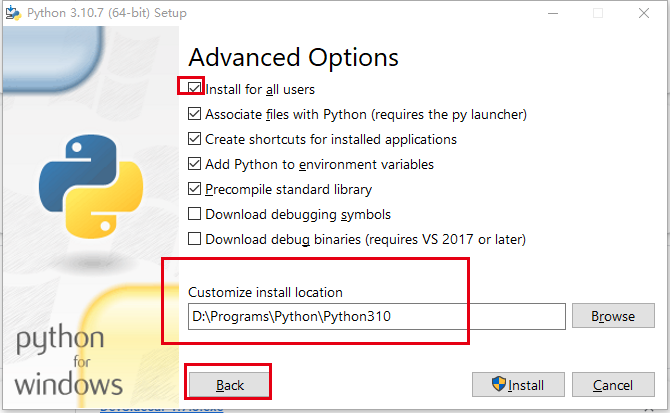Image resolution: width=670 pixels, height=413 pixels.
Task: Click the 'python for windows' wordmark
Action: [68, 361]
